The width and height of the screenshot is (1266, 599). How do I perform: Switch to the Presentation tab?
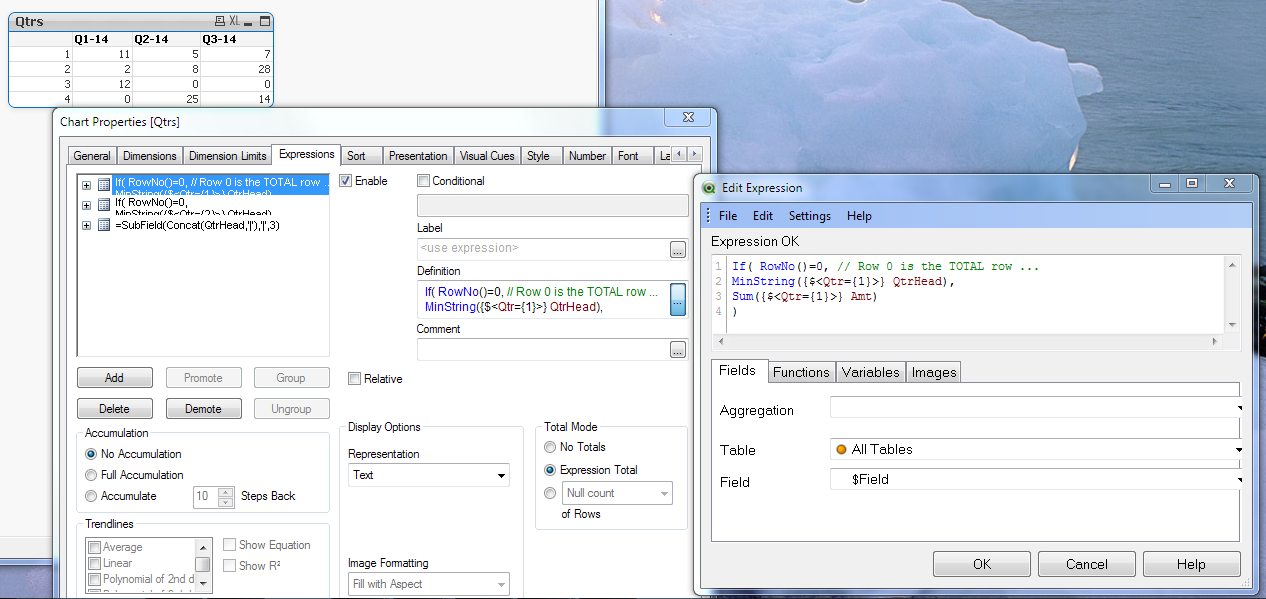tap(418, 156)
